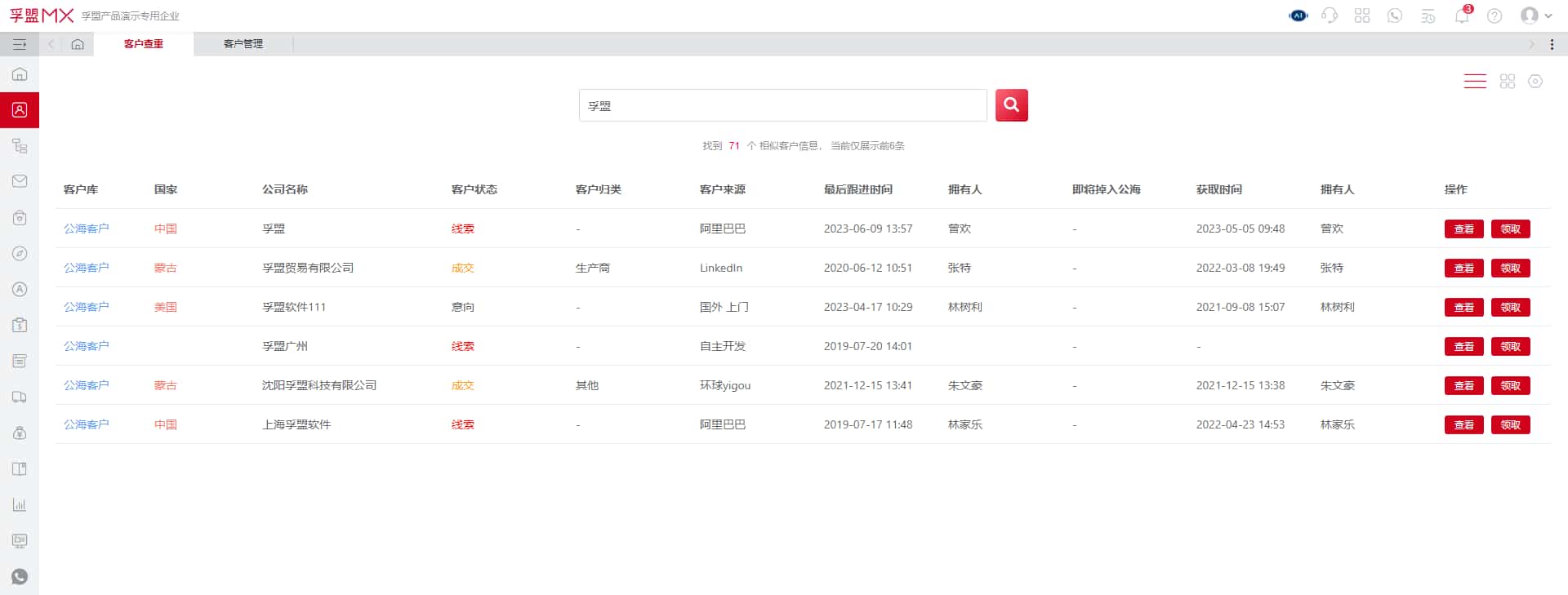Click the help question mark icon
The image size is (1568, 595).
(x=1494, y=16)
